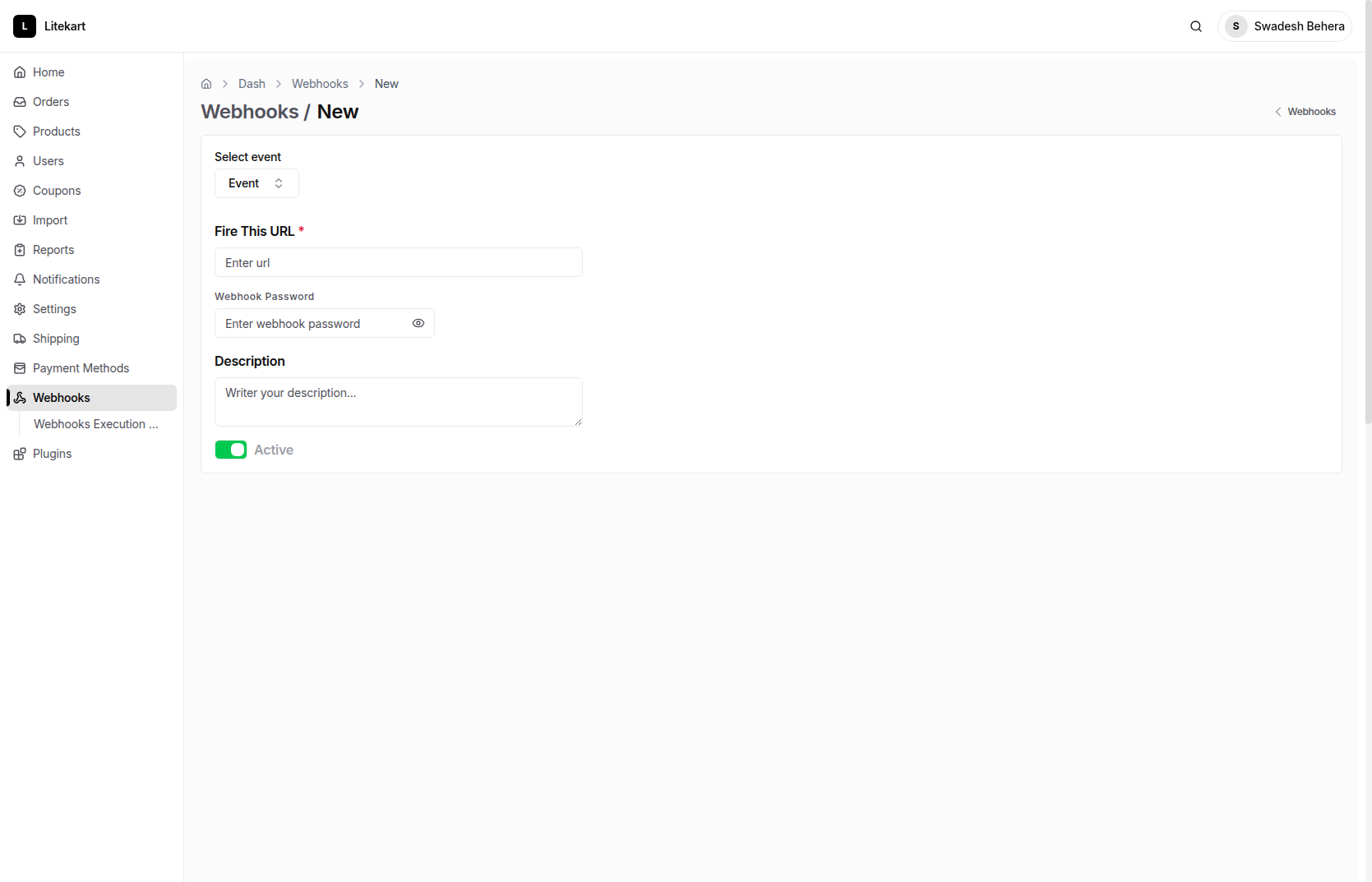
Task: Go back via Webhooks link top right
Action: 1305,112
